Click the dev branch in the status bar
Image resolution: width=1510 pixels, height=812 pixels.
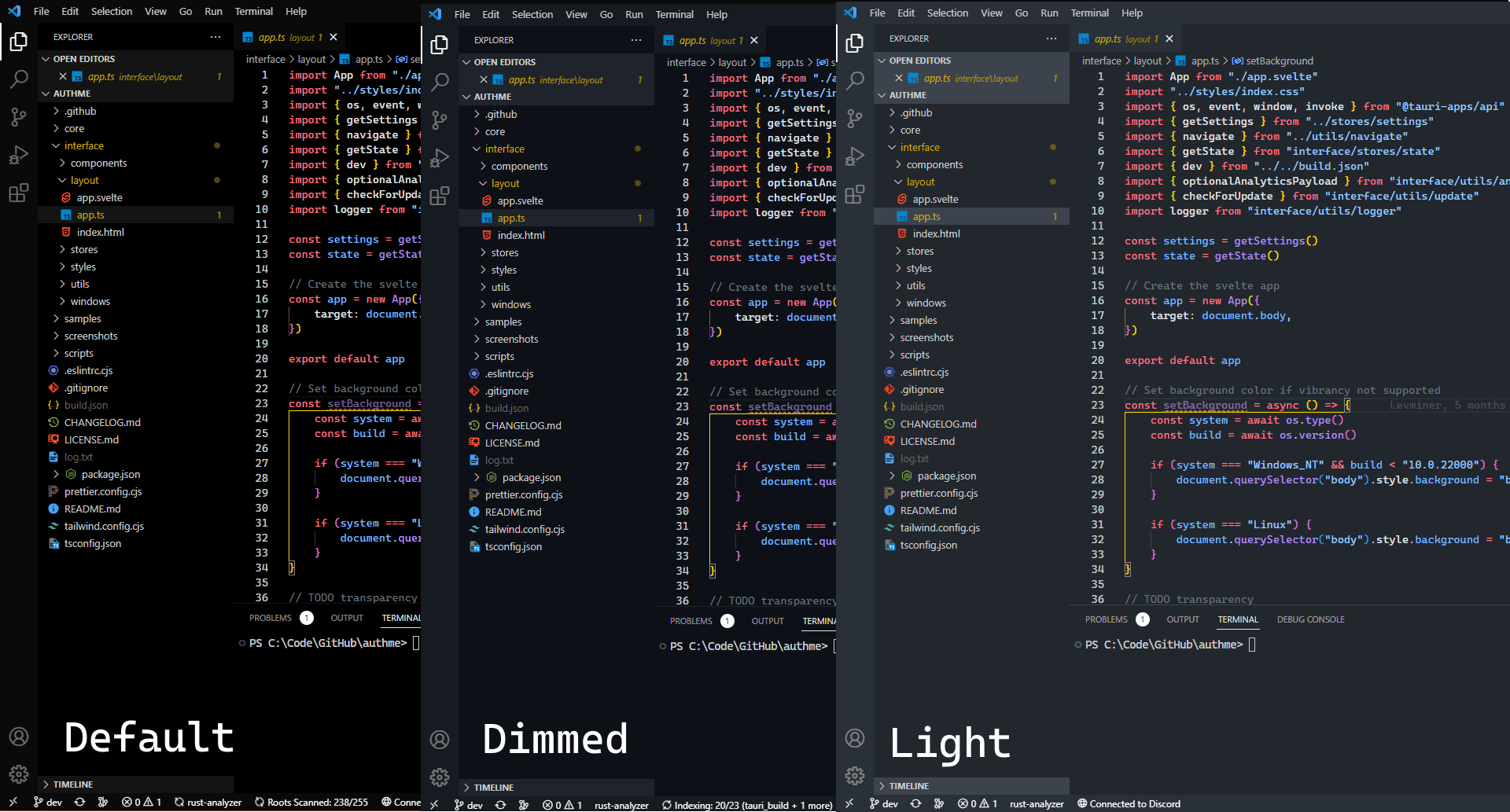[x=47, y=803]
